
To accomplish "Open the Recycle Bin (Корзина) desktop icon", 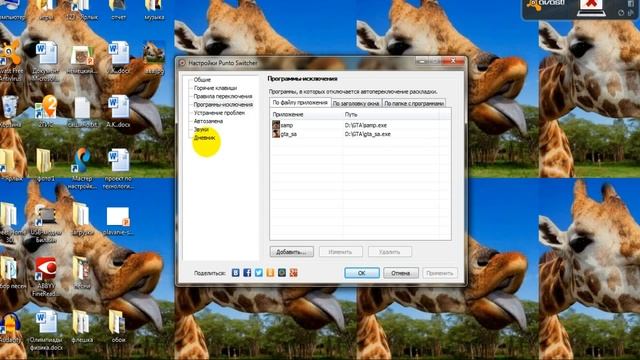I will tap(10, 111).
